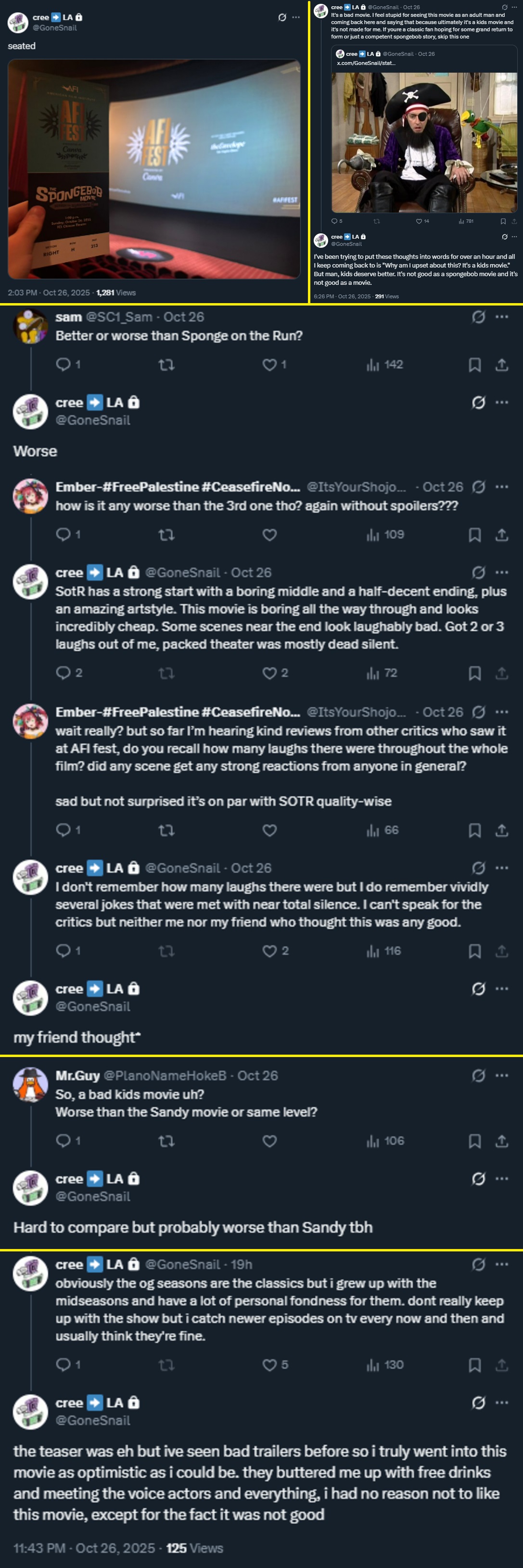Click Grok icon on Mr.Guy's tweet

click(479, 1076)
